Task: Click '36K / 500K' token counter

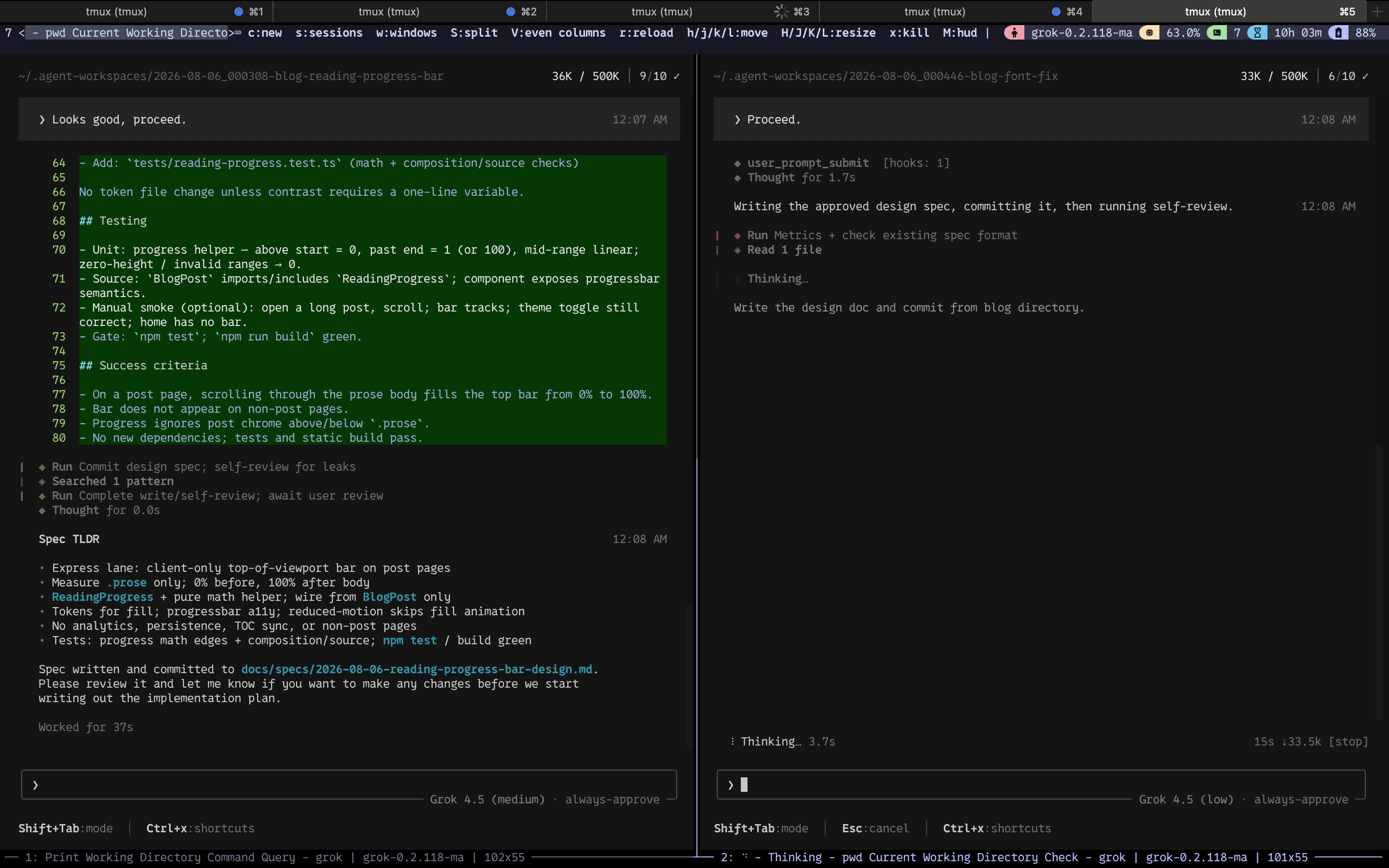Action: (x=586, y=76)
